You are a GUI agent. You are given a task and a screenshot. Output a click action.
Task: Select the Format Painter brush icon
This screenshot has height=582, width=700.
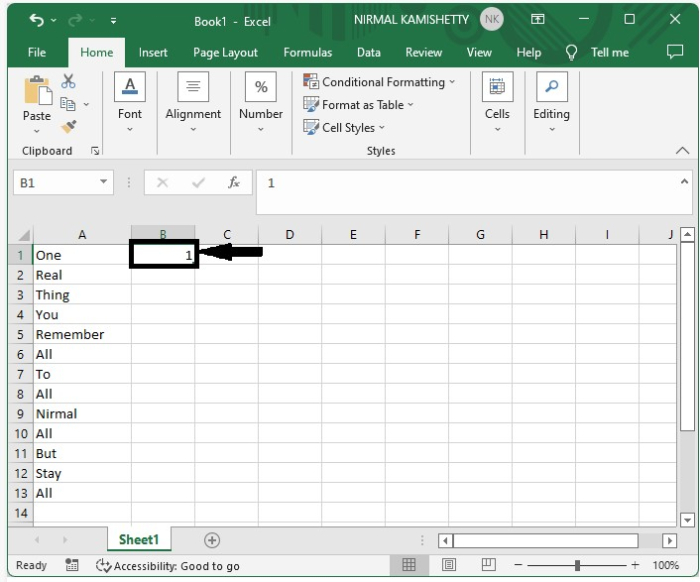[x=68, y=127]
